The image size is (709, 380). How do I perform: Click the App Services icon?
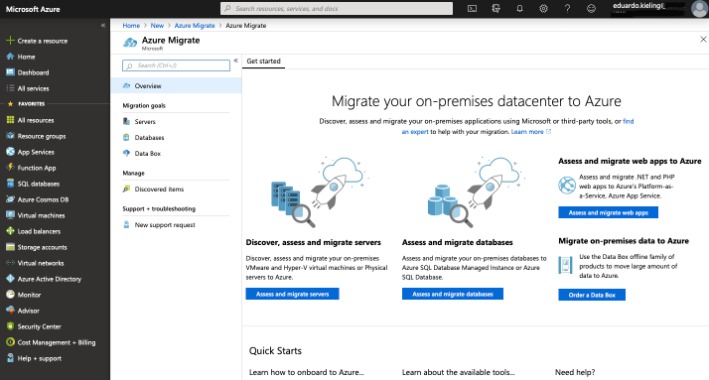[10, 152]
